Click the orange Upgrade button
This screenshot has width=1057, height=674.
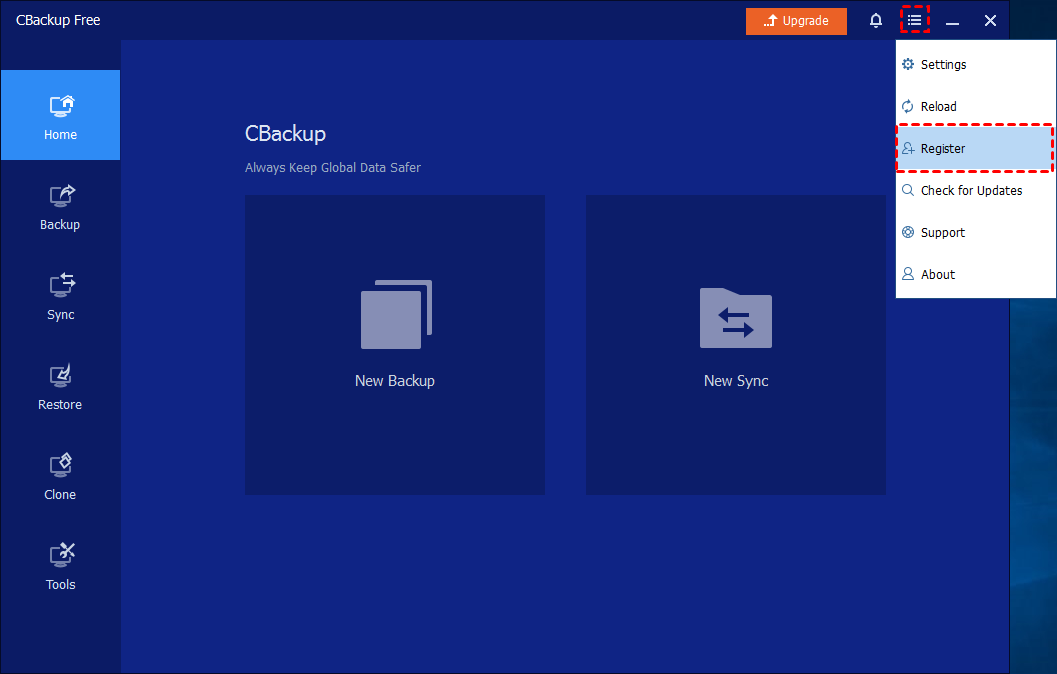click(796, 21)
